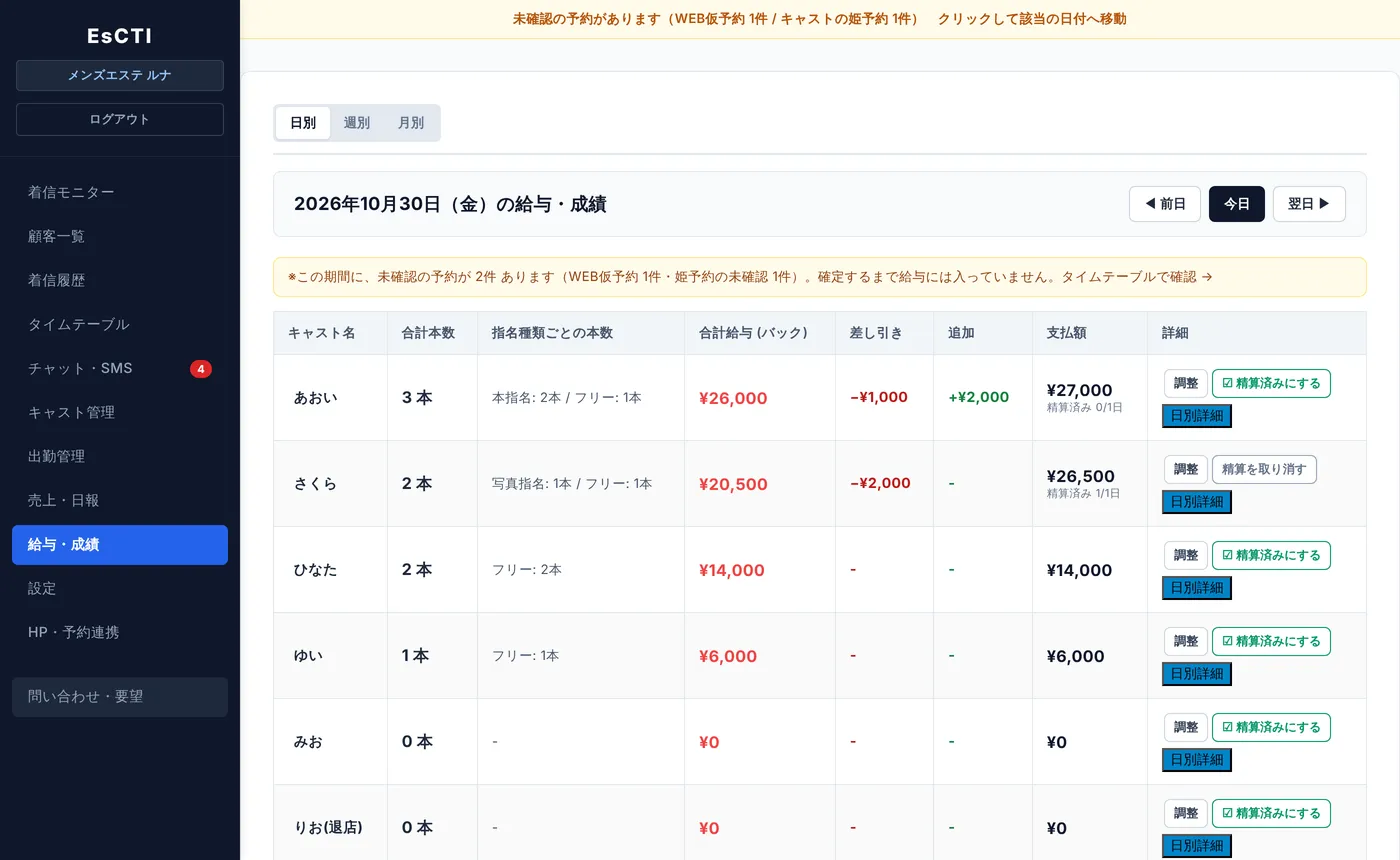1400x860 pixels.
Task: Go to 顧客一覧 page
Action: (x=120, y=237)
